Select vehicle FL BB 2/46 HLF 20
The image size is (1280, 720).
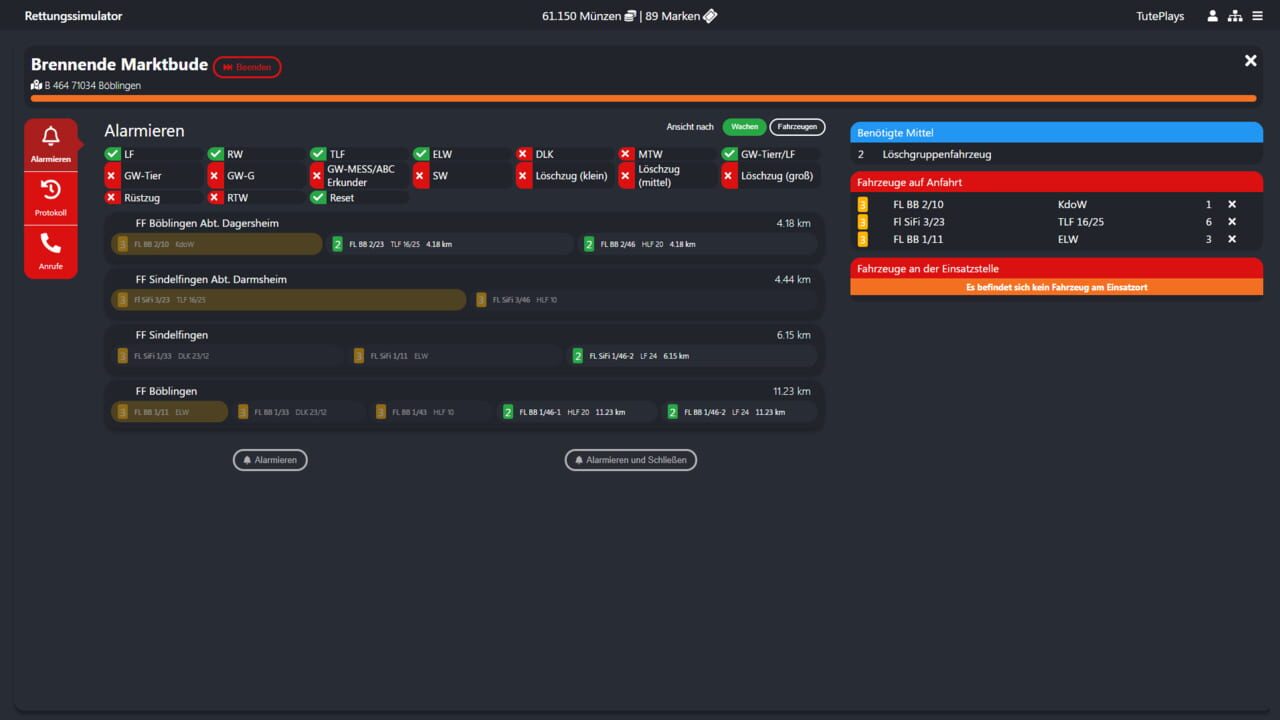pos(700,244)
